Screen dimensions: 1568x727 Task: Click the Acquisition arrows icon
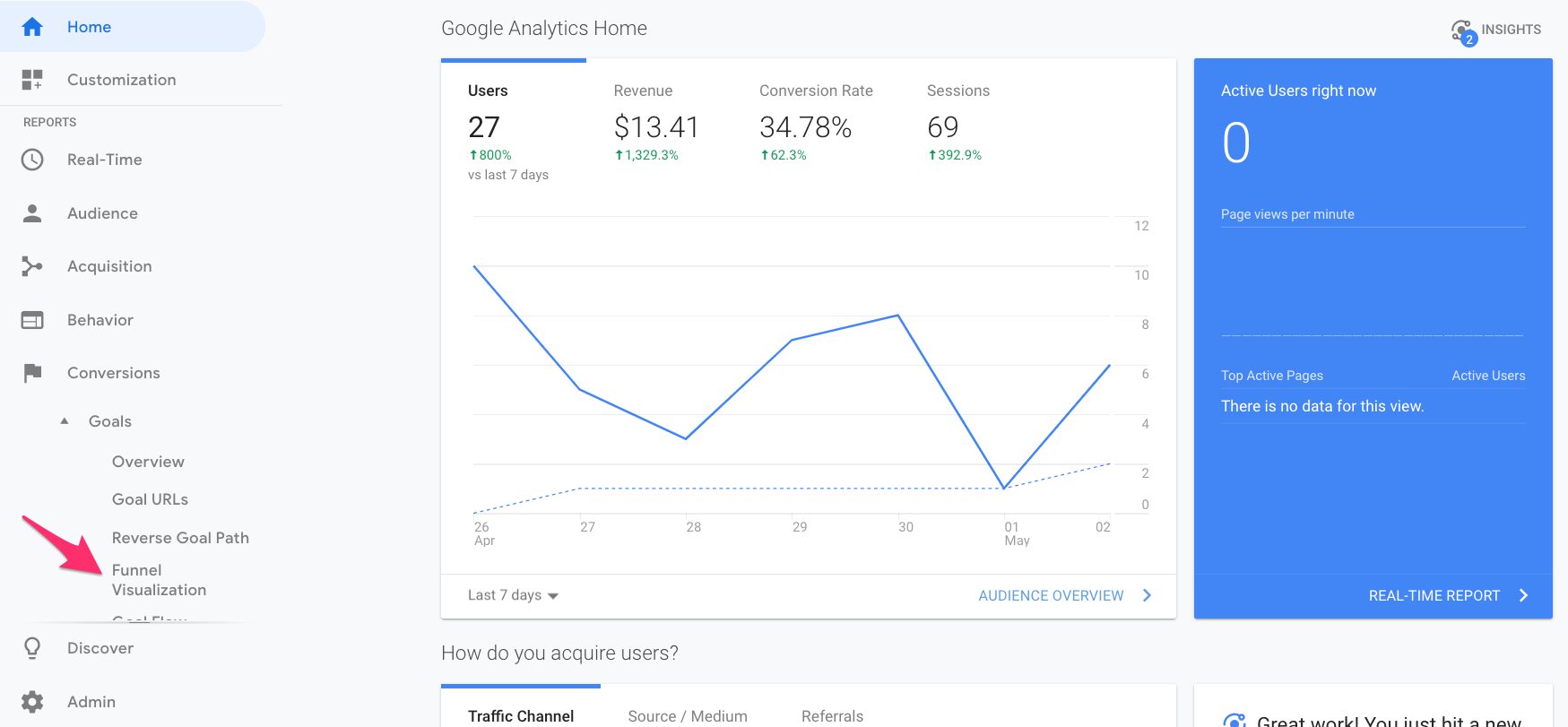32,266
